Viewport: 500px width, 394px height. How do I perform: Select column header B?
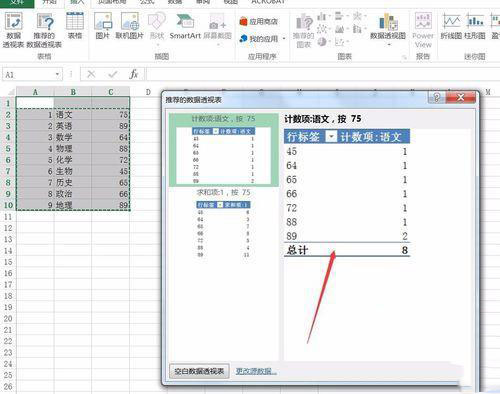point(73,92)
